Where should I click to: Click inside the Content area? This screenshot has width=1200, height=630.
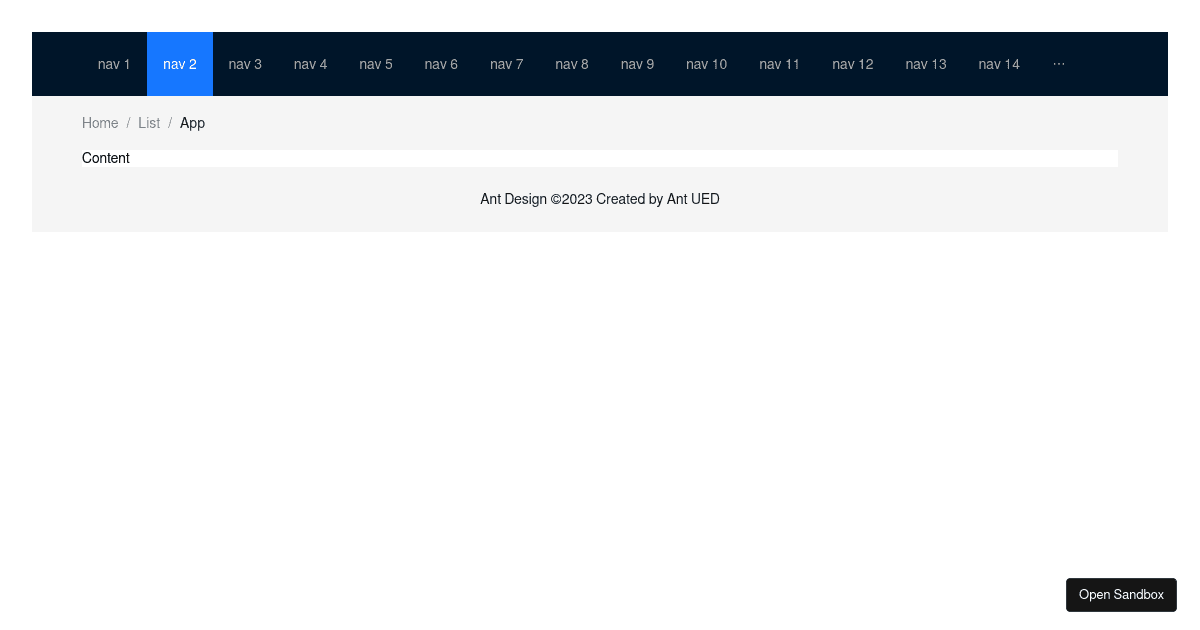pyautogui.click(x=600, y=158)
